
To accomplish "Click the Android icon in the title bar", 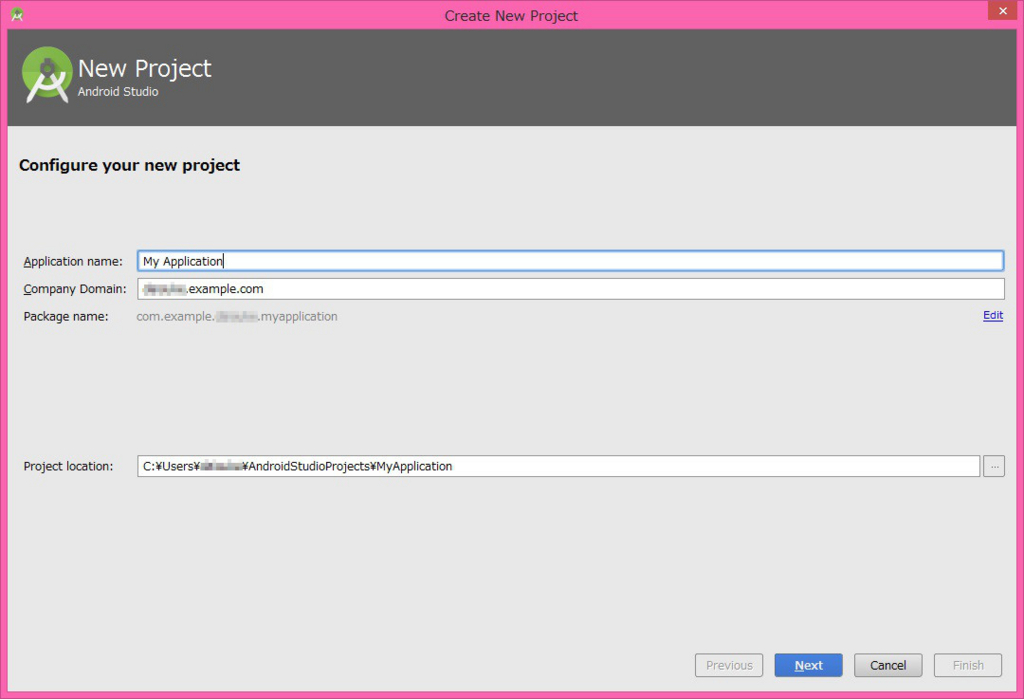I will tap(17, 14).
